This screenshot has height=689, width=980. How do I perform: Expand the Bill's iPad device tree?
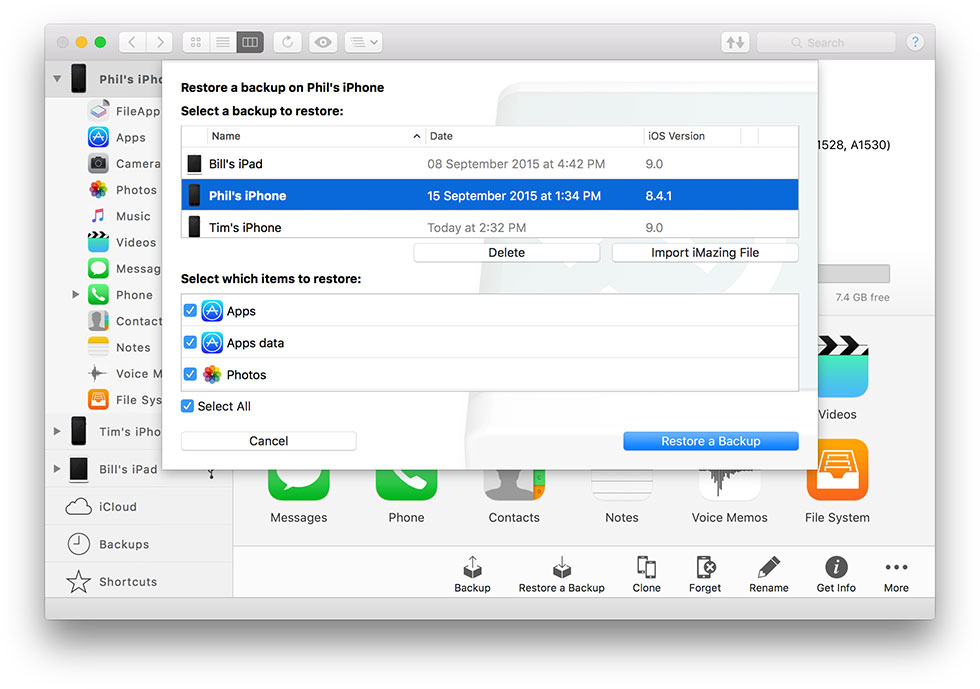(57, 469)
